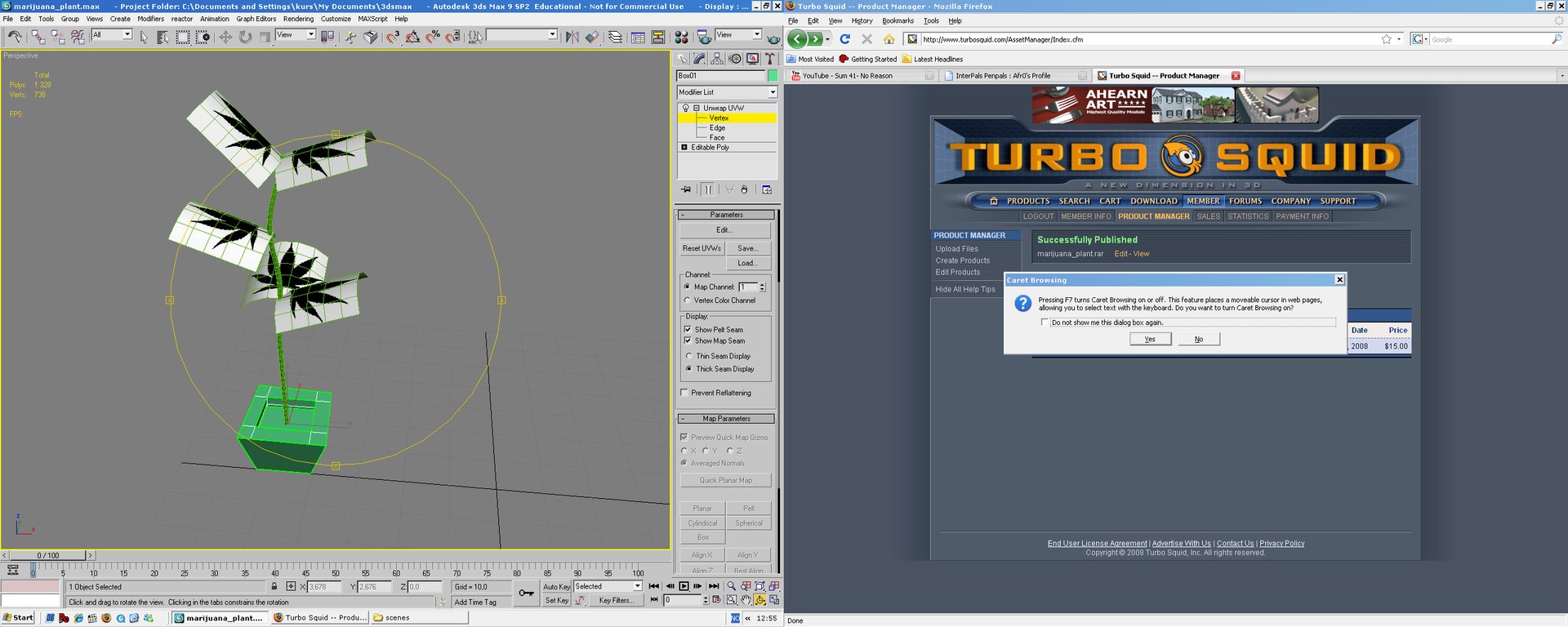Open the Hierarchy command panel tab
Viewport: 1568px width, 627px height.
click(x=717, y=59)
